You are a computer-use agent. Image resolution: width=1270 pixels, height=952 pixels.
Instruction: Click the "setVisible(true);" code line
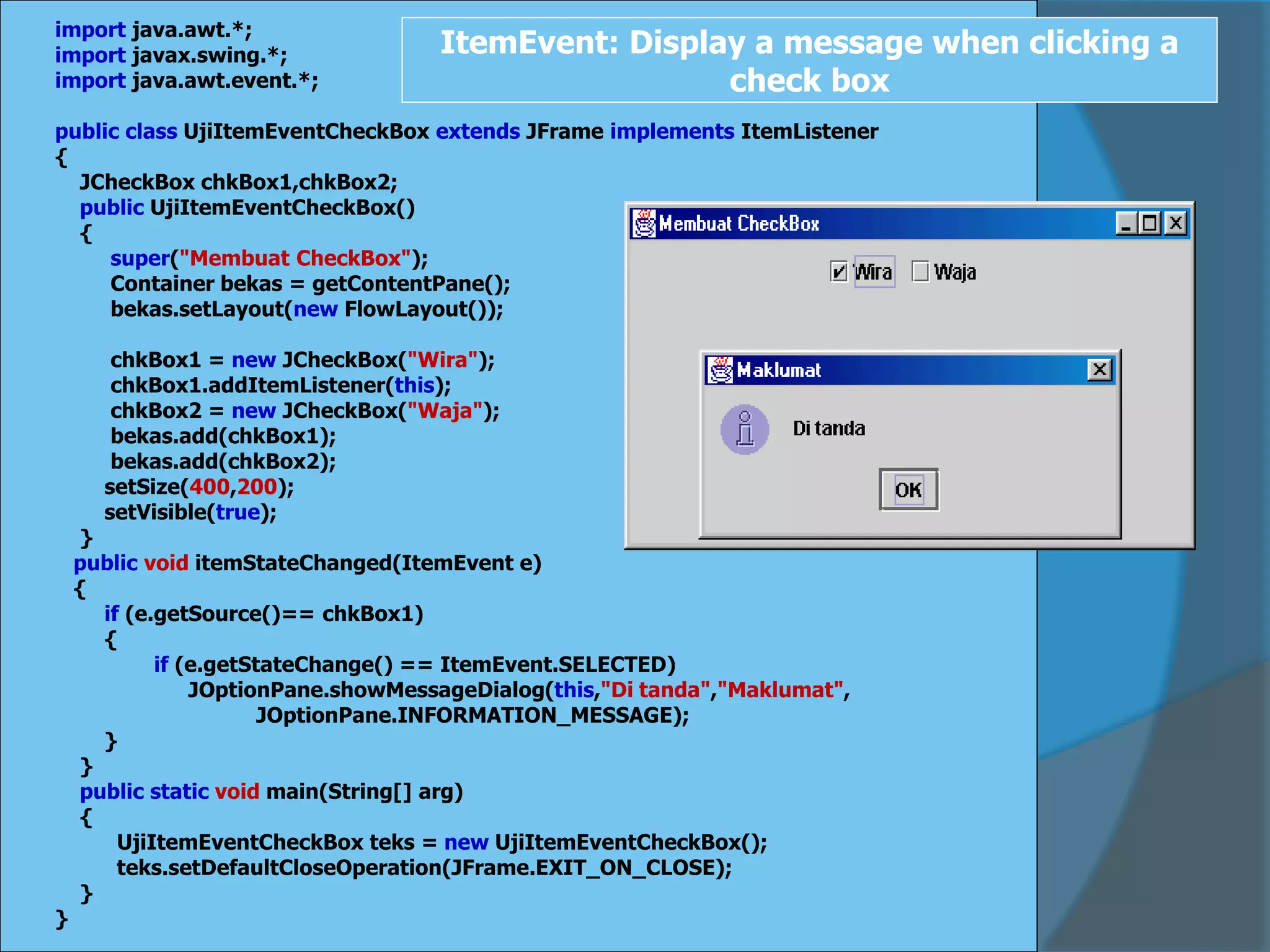tap(190, 513)
